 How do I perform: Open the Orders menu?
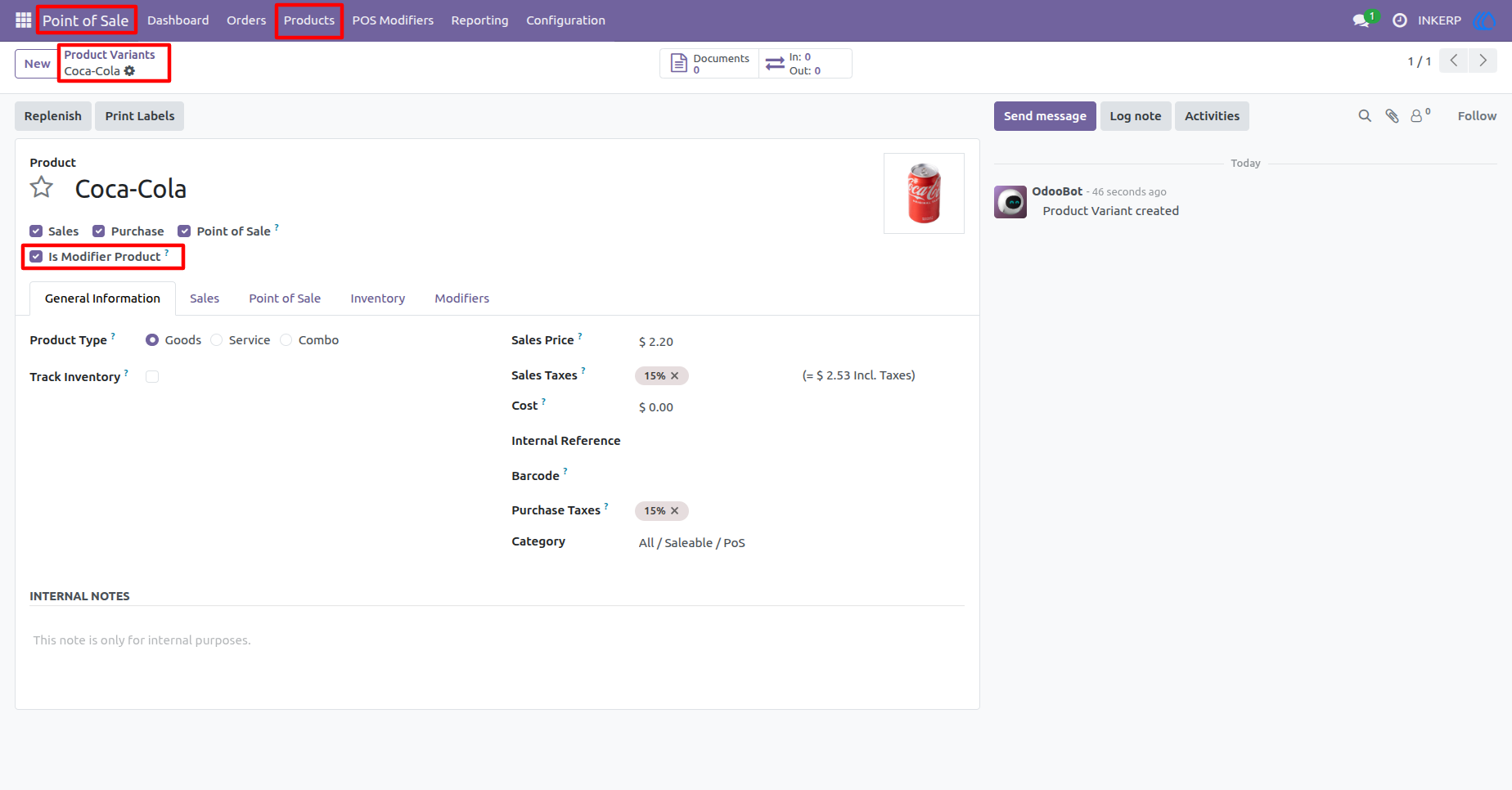[246, 20]
